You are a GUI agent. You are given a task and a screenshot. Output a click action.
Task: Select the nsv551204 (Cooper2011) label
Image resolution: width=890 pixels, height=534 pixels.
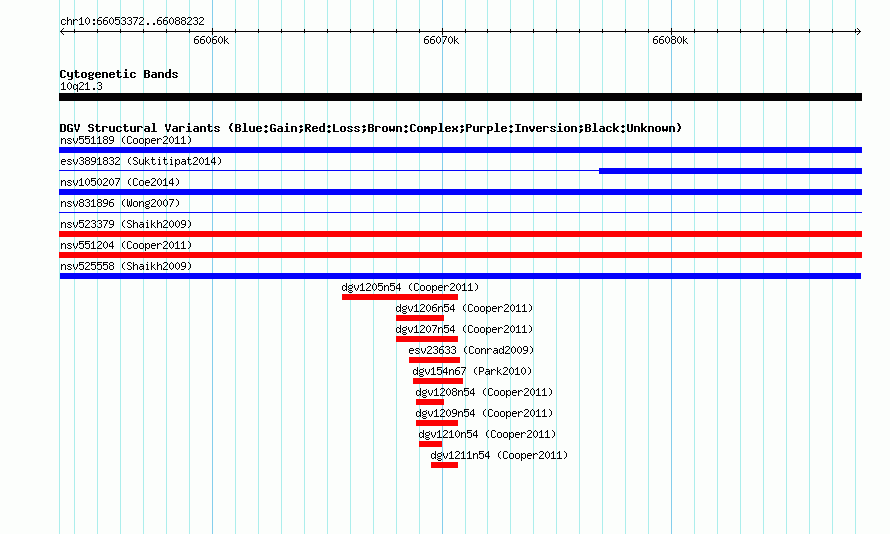click(126, 245)
